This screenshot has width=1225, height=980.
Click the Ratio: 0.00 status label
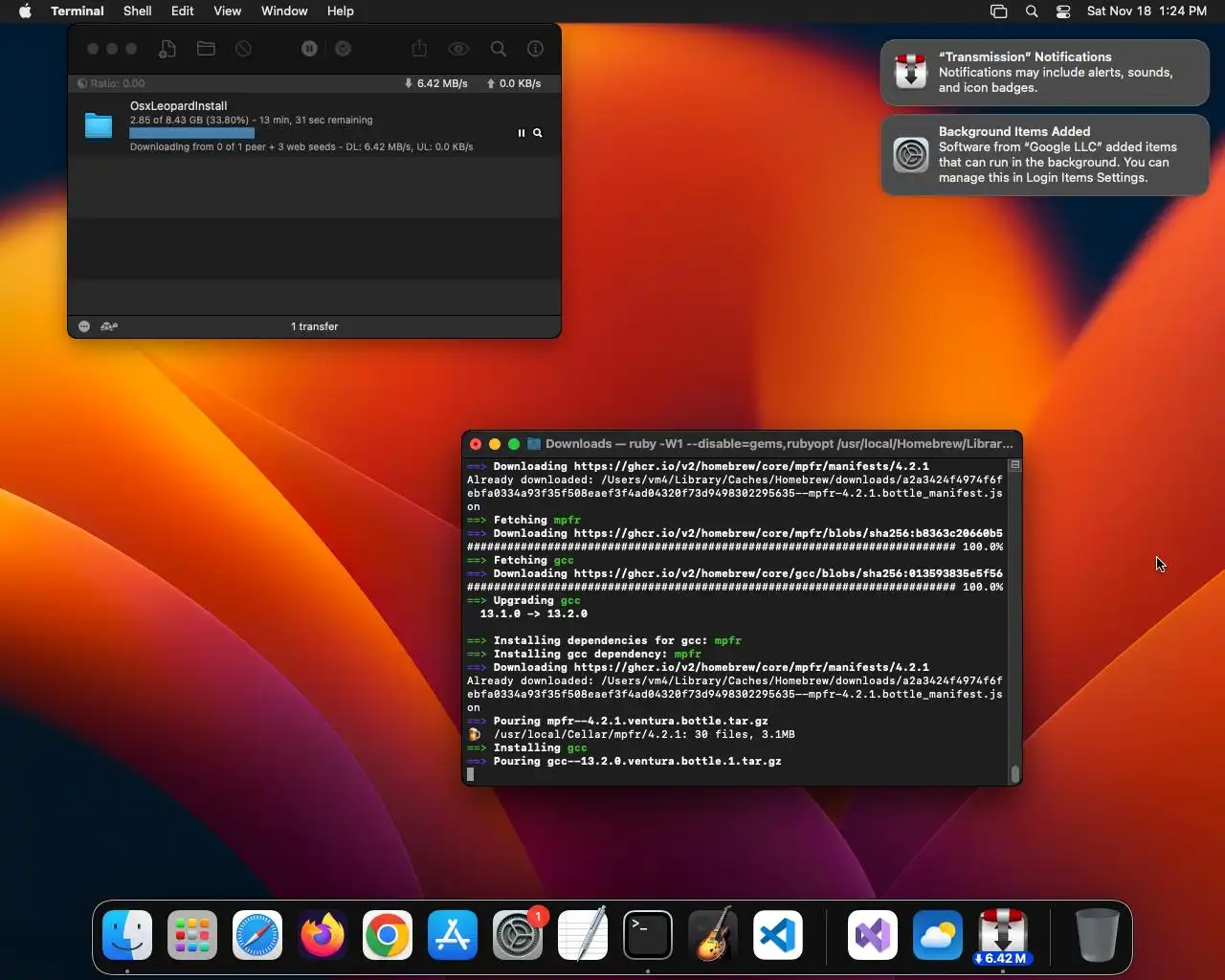pyautogui.click(x=111, y=83)
